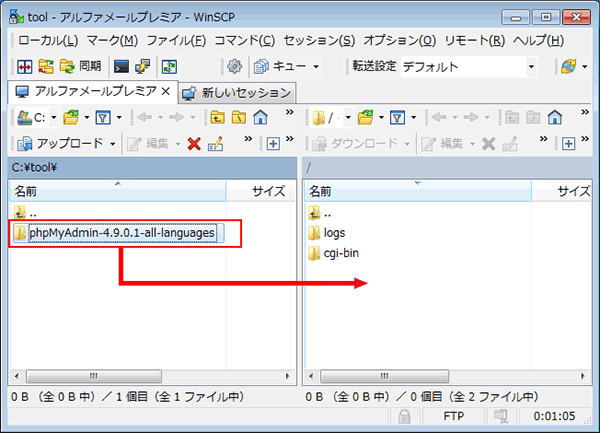
Task: Open the transfer settings (デフォルト) dropdown
Action: coord(531,67)
